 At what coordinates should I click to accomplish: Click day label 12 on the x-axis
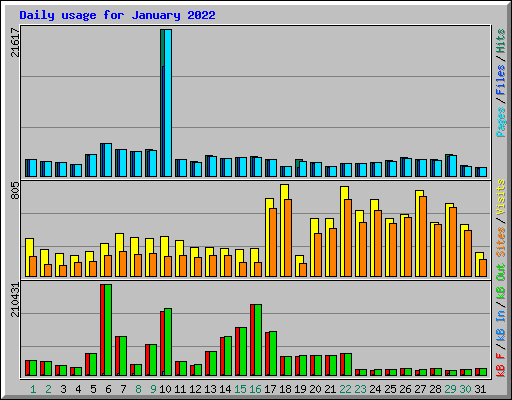(195, 389)
